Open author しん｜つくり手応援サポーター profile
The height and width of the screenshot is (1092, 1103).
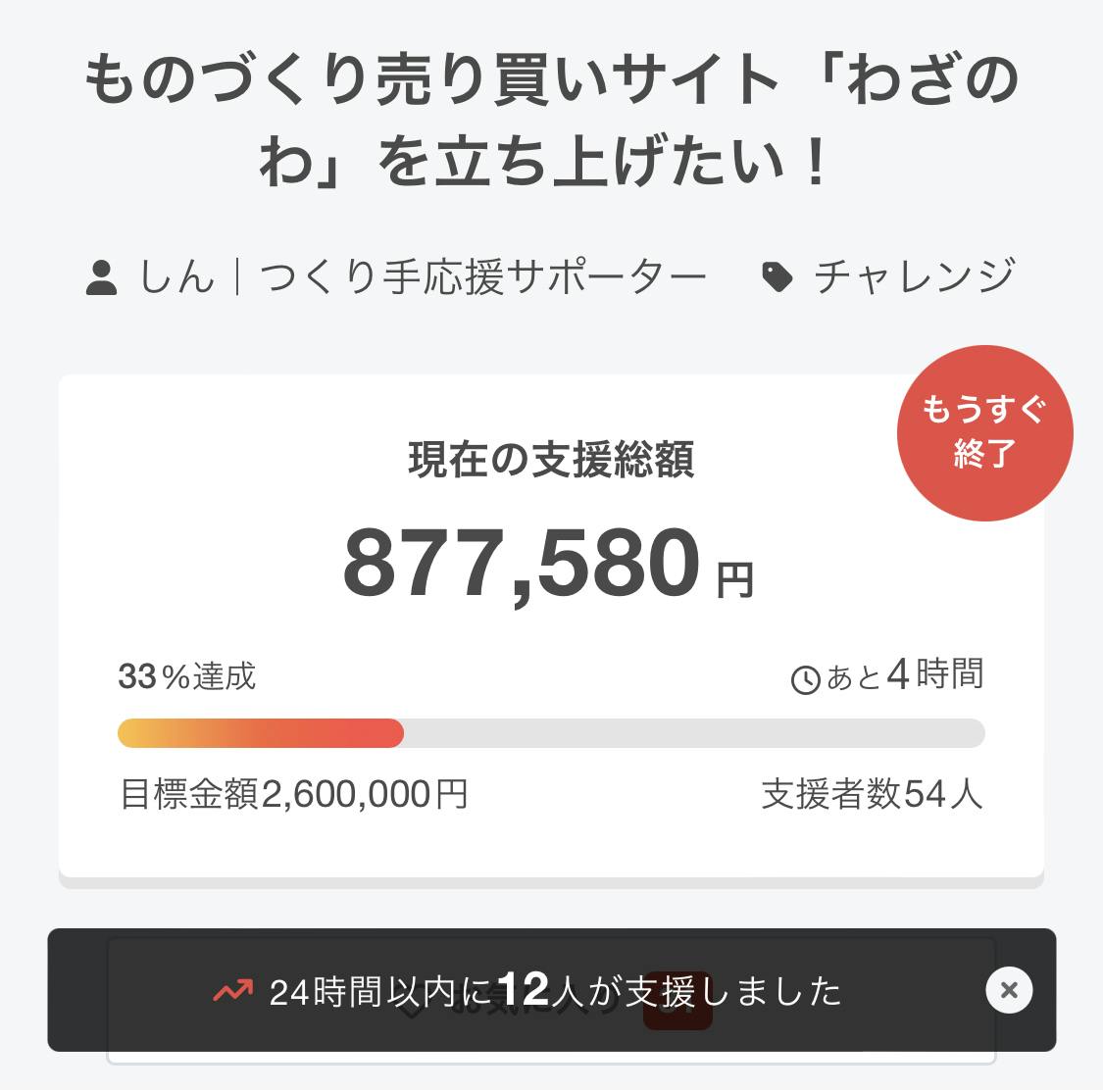click(422, 277)
